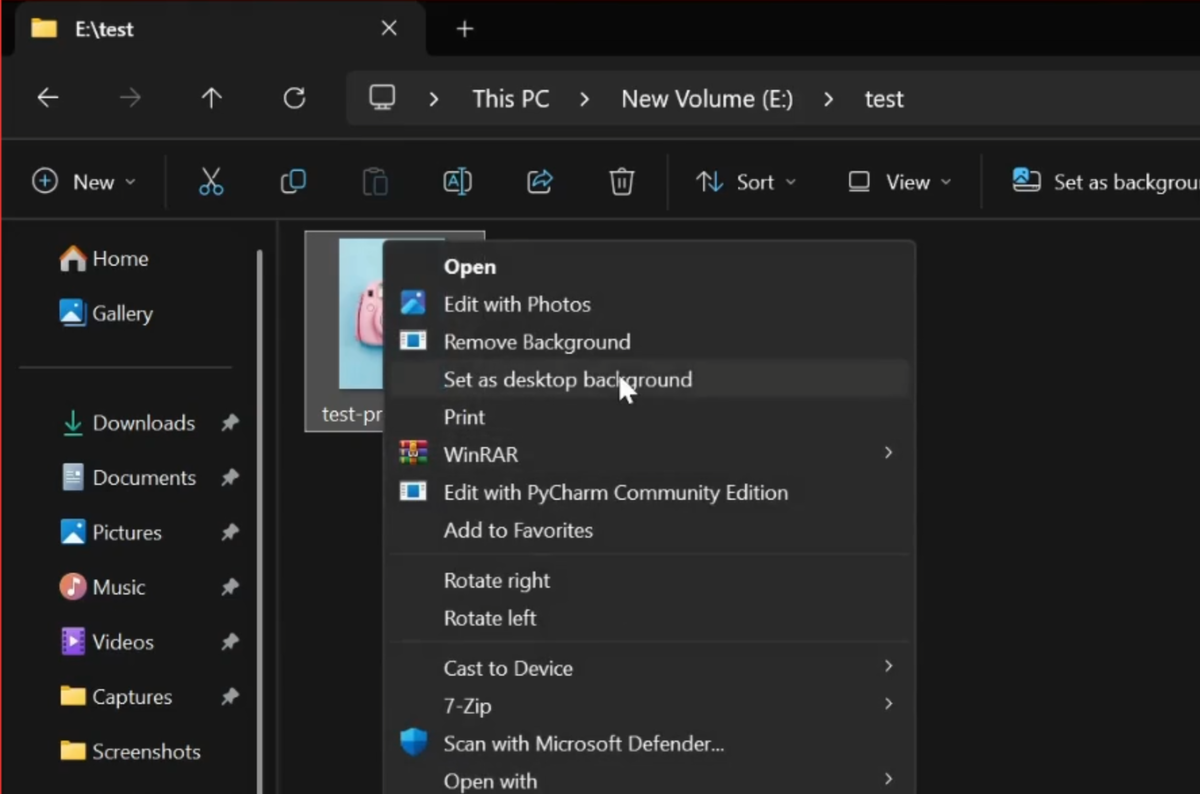Screen dimensions: 1200x794
Task: Click Set as background toolbar button
Action: (x=1105, y=182)
